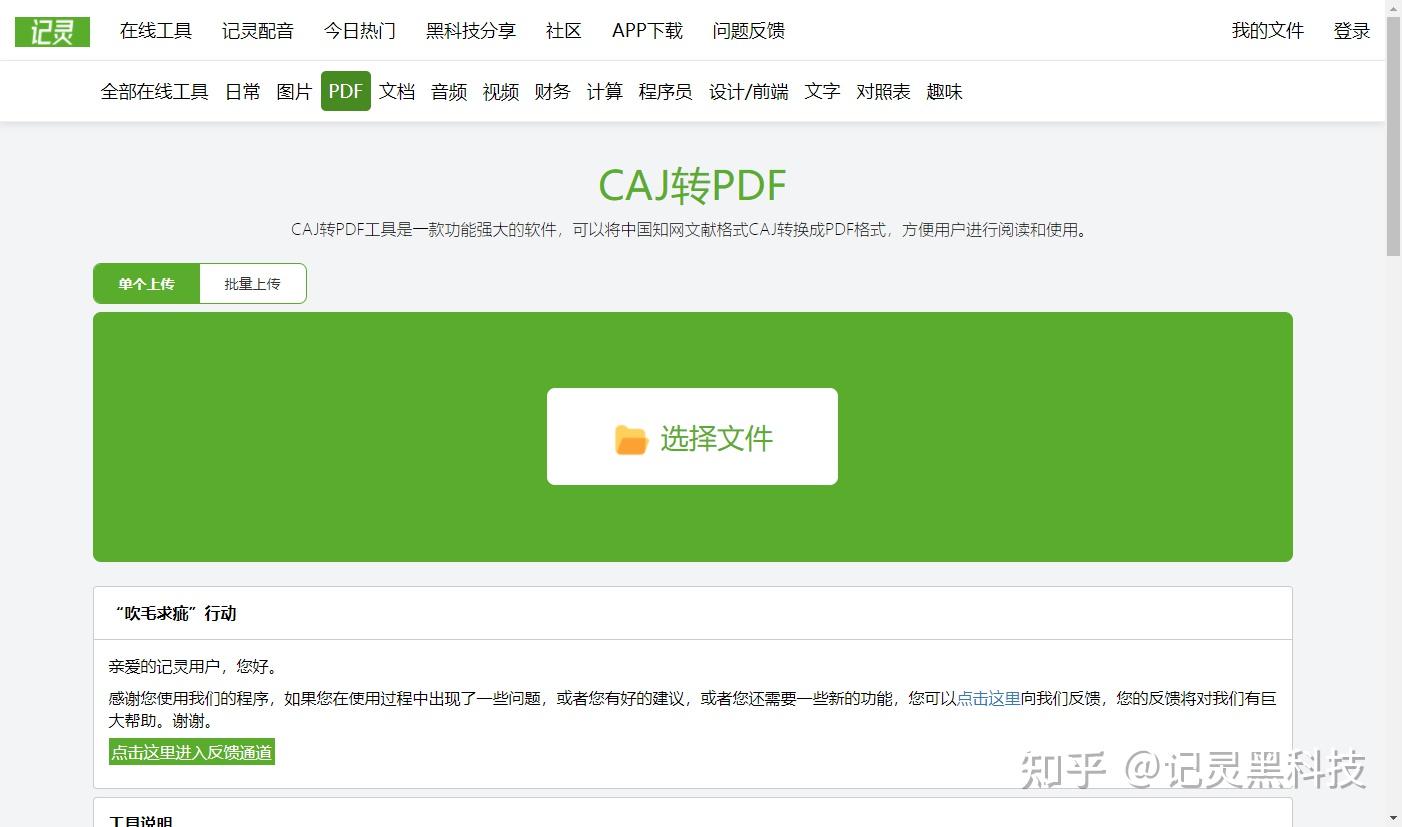Click the 记灵 logo icon
The image size is (1402, 827).
coord(51,30)
